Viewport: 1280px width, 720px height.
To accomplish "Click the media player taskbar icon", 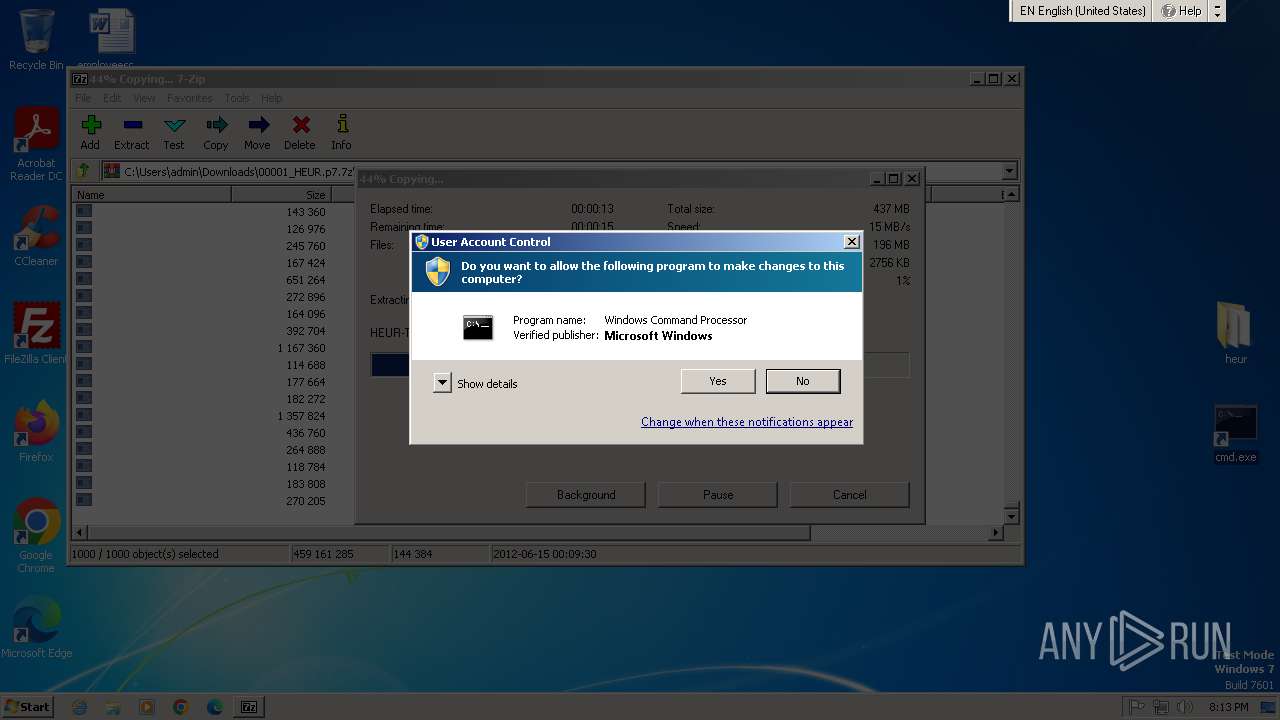I will pyautogui.click(x=147, y=707).
